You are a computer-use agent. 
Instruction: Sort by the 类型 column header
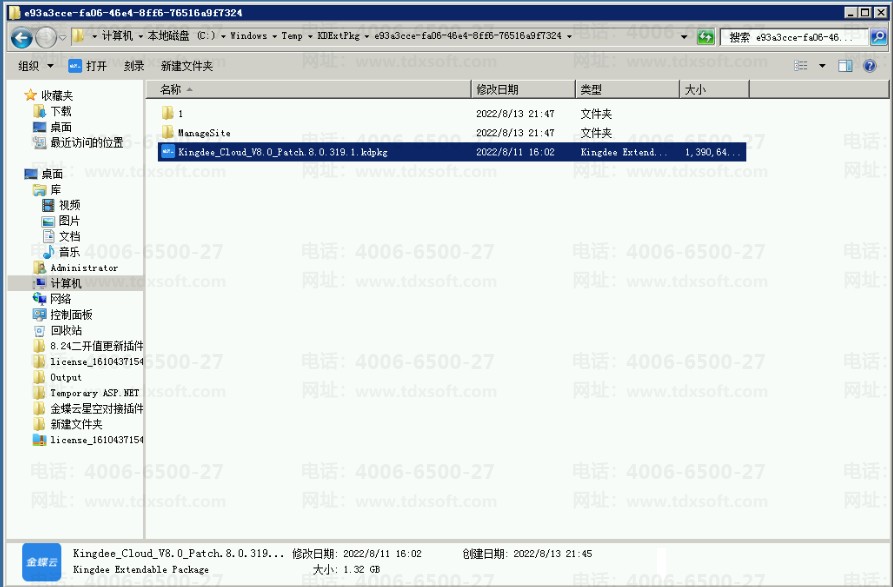[x=627, y=89]
